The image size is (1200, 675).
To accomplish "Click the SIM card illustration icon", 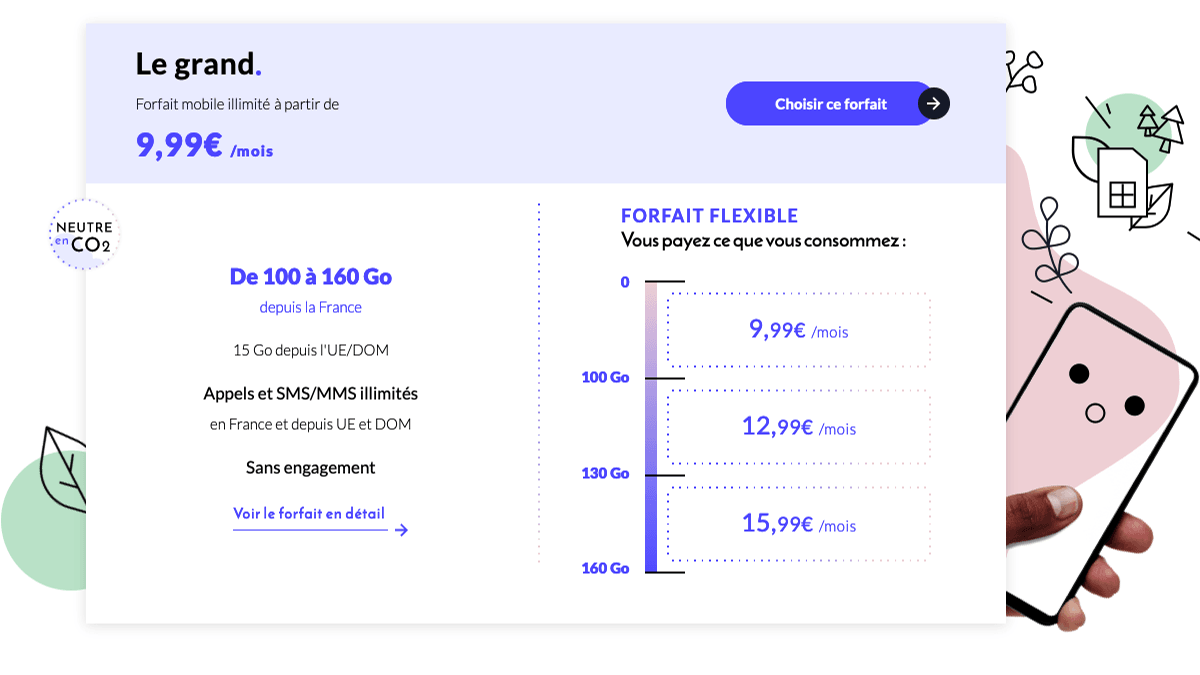I will [x=1121, y=185].
